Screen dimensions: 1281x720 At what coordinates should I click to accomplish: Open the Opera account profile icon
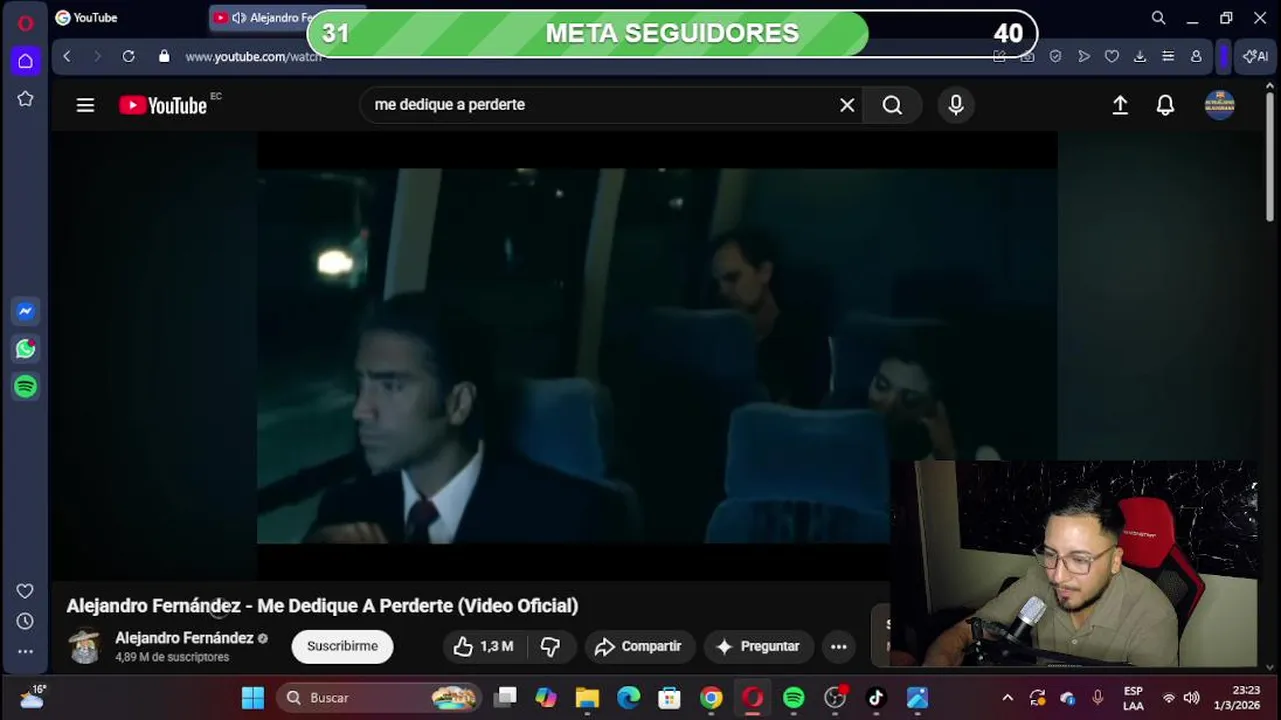pos(1196,57)
